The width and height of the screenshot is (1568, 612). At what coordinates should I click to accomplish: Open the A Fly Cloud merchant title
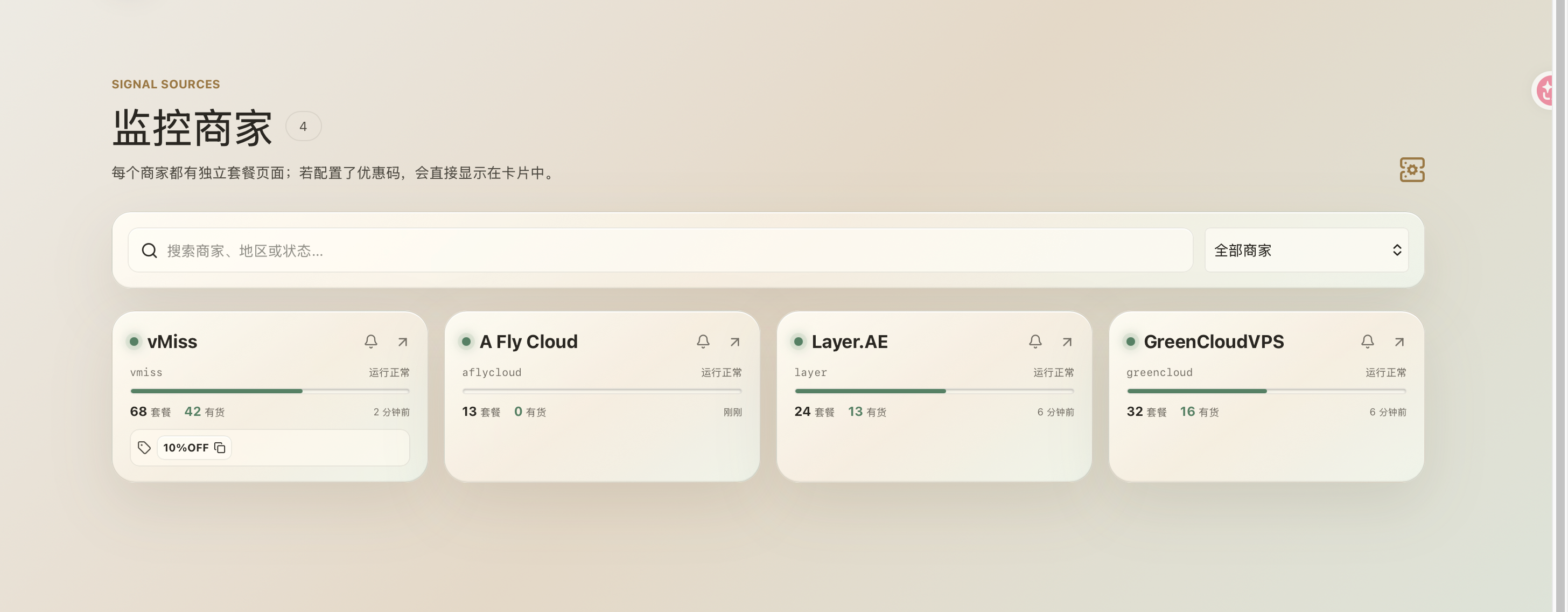click(528, 342)
